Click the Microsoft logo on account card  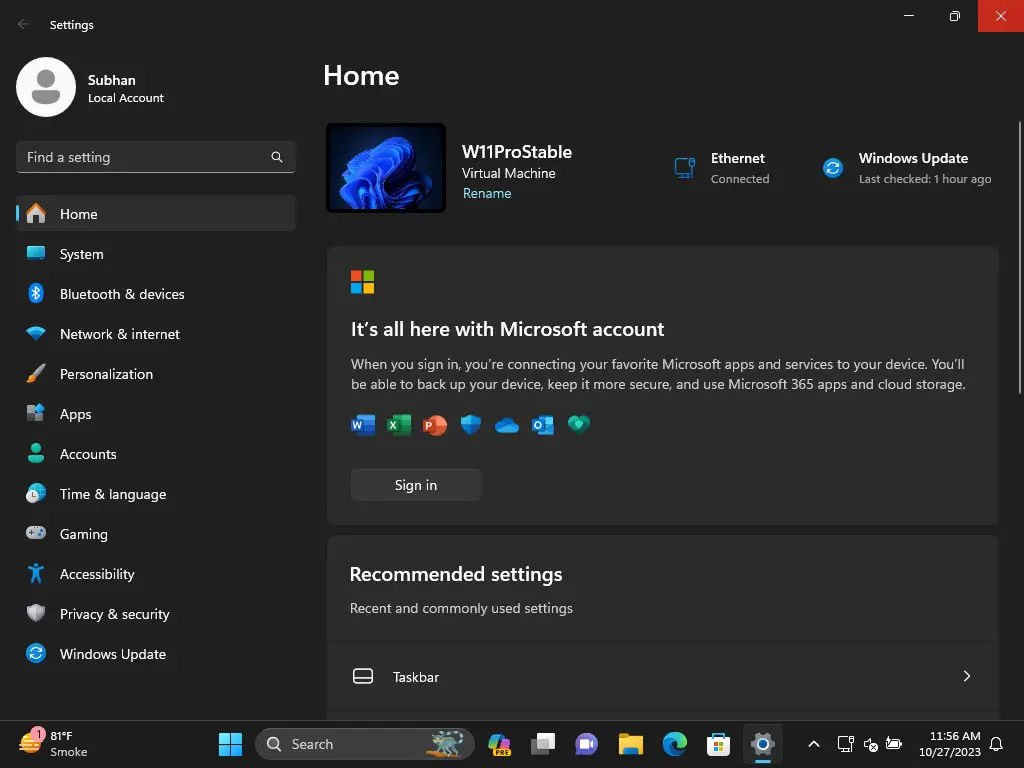pyautogui.click(x=362, y=282)
